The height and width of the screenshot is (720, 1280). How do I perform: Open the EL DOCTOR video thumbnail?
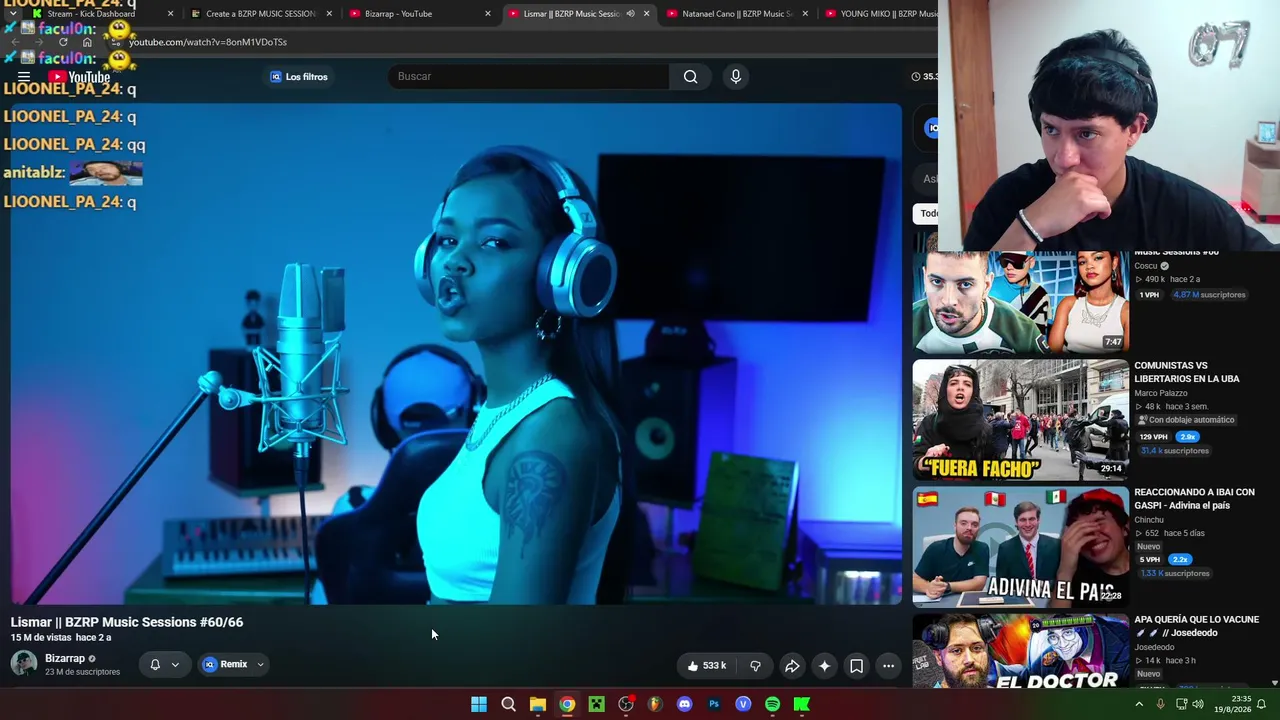click(x=1020, y=651)
